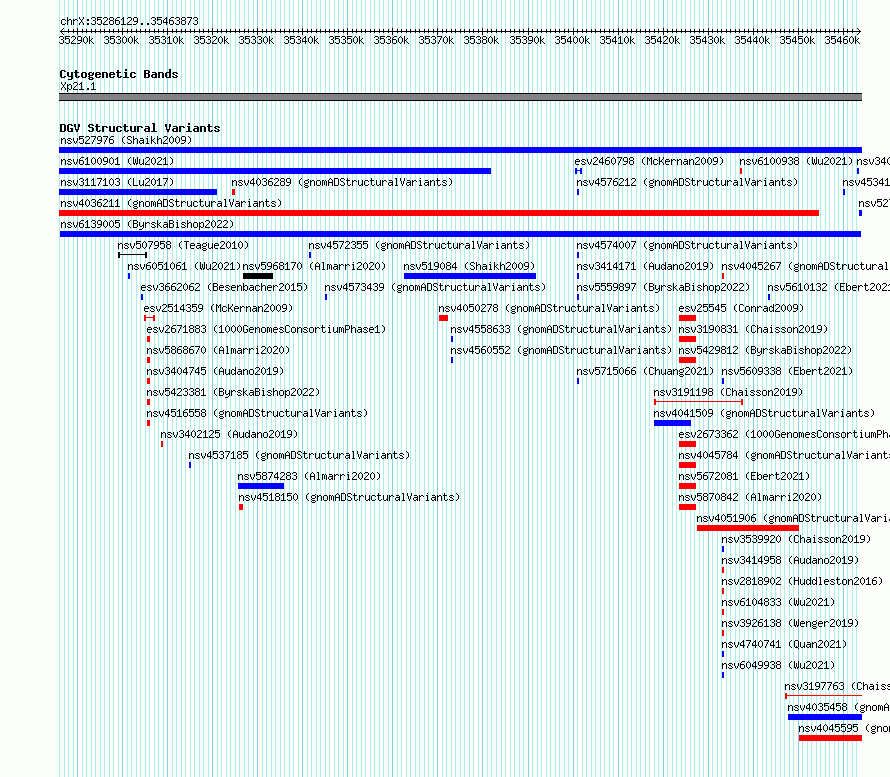The height and width of the screenshot is (777, 890).
Task: Open nsv4574007 variant label
Action: tap(687, 245)
